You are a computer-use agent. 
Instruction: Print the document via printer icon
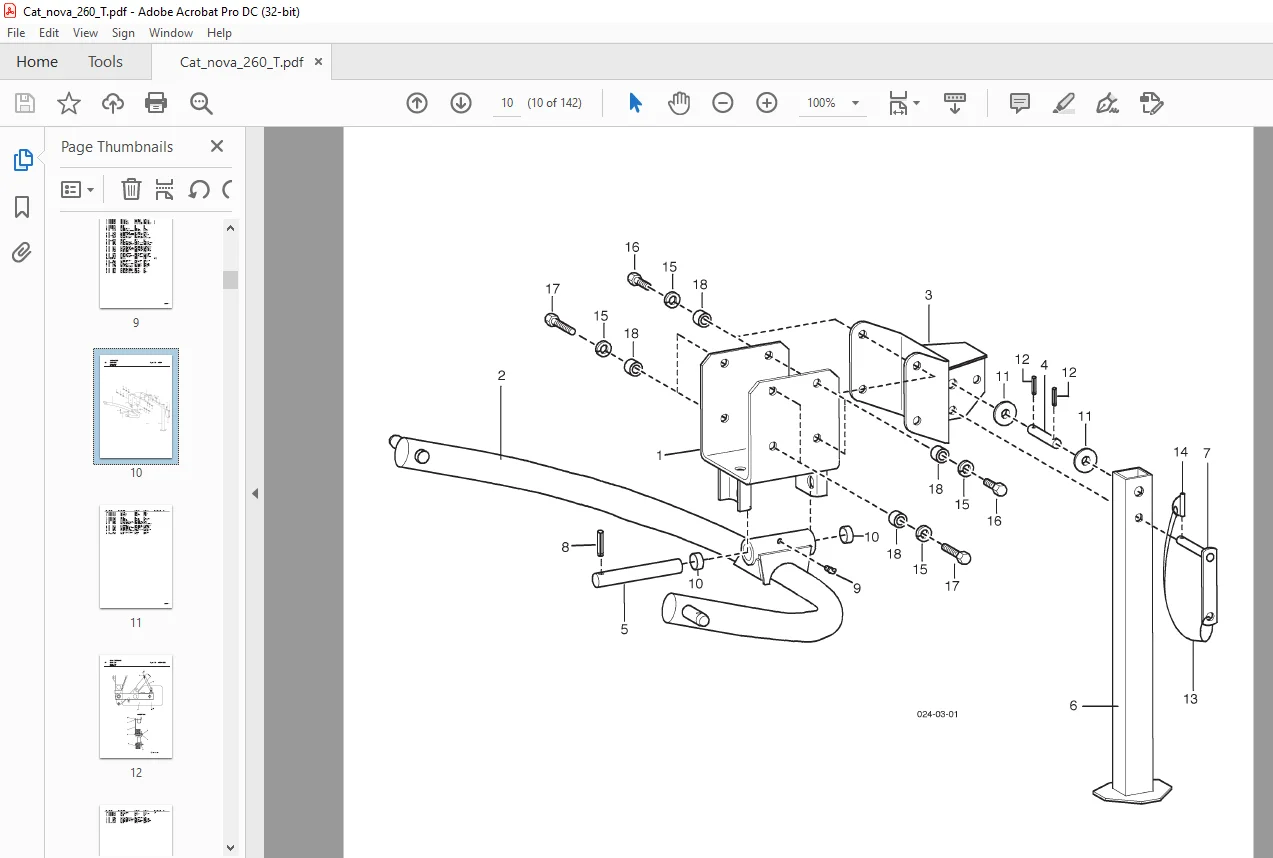[156, 103]
